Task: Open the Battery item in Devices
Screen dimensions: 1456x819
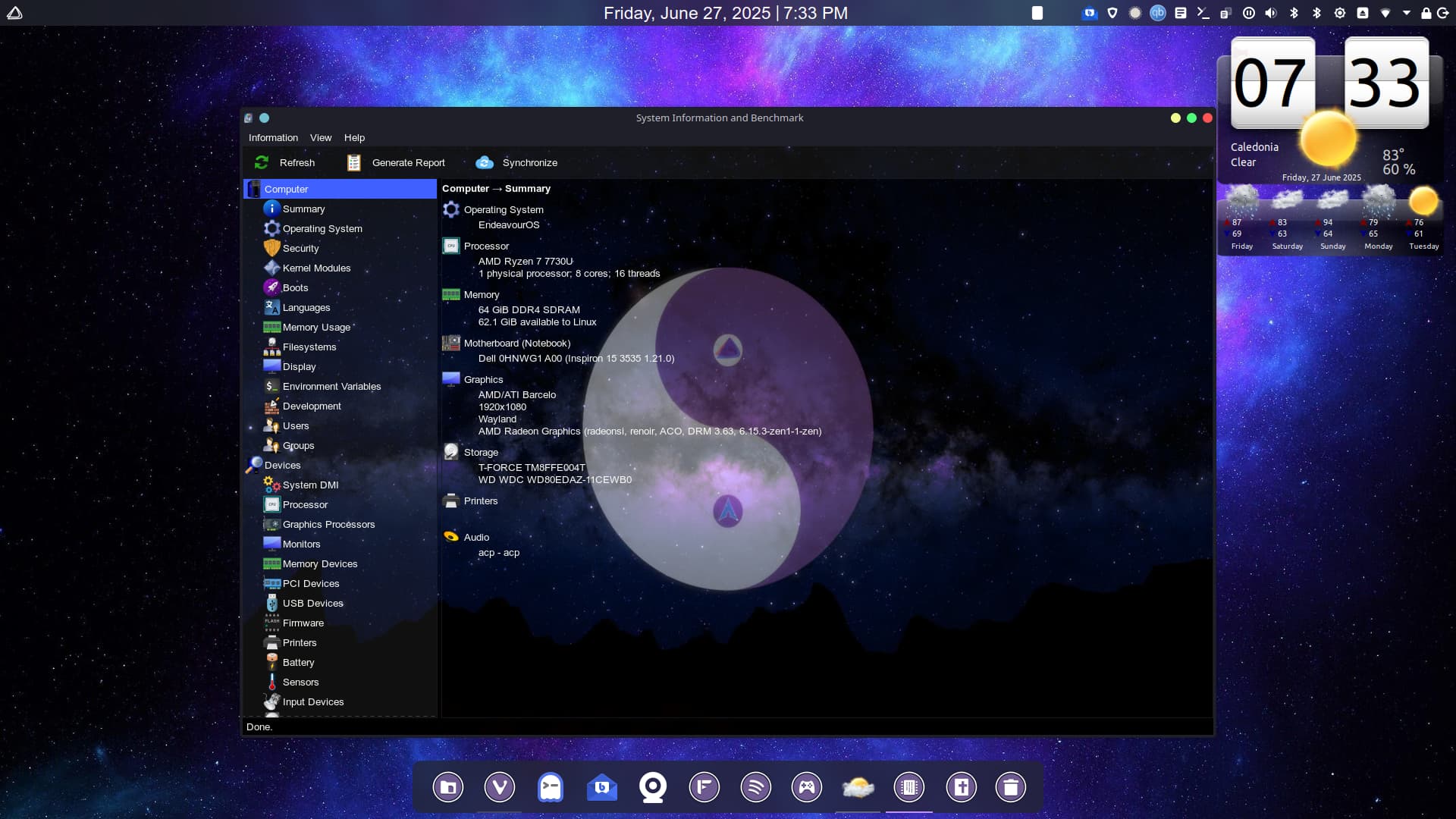Action: point(298,662)
